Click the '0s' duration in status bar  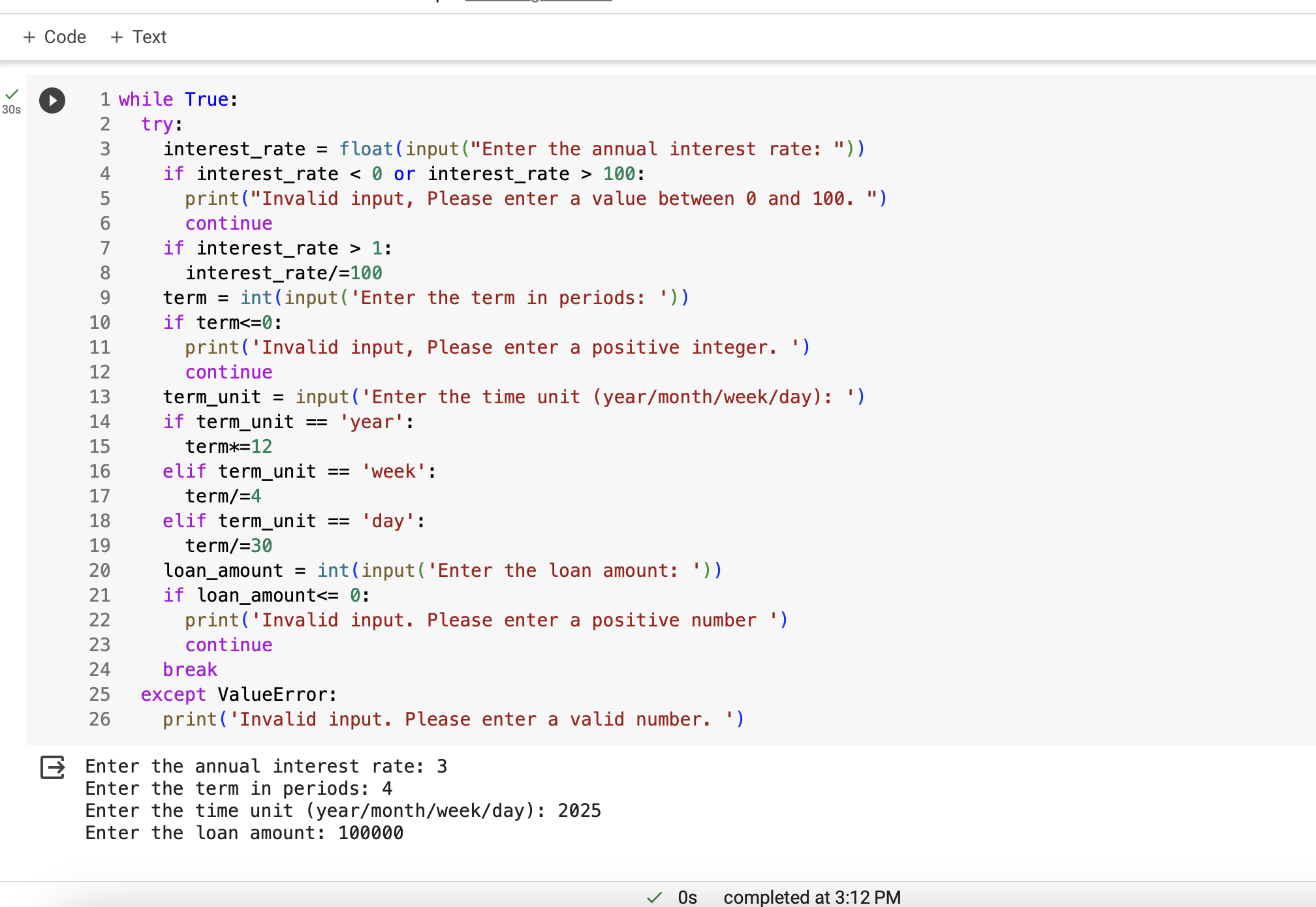687,898
